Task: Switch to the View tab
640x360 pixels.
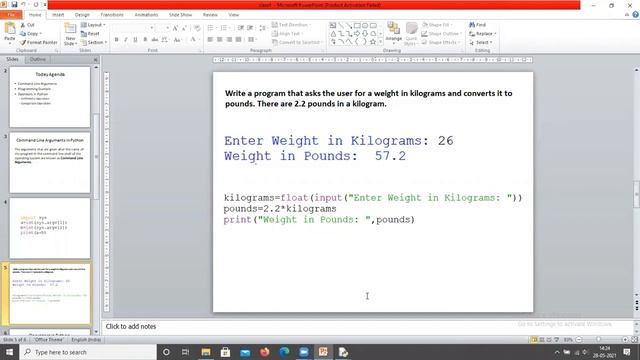Action: tap(233, 15)
